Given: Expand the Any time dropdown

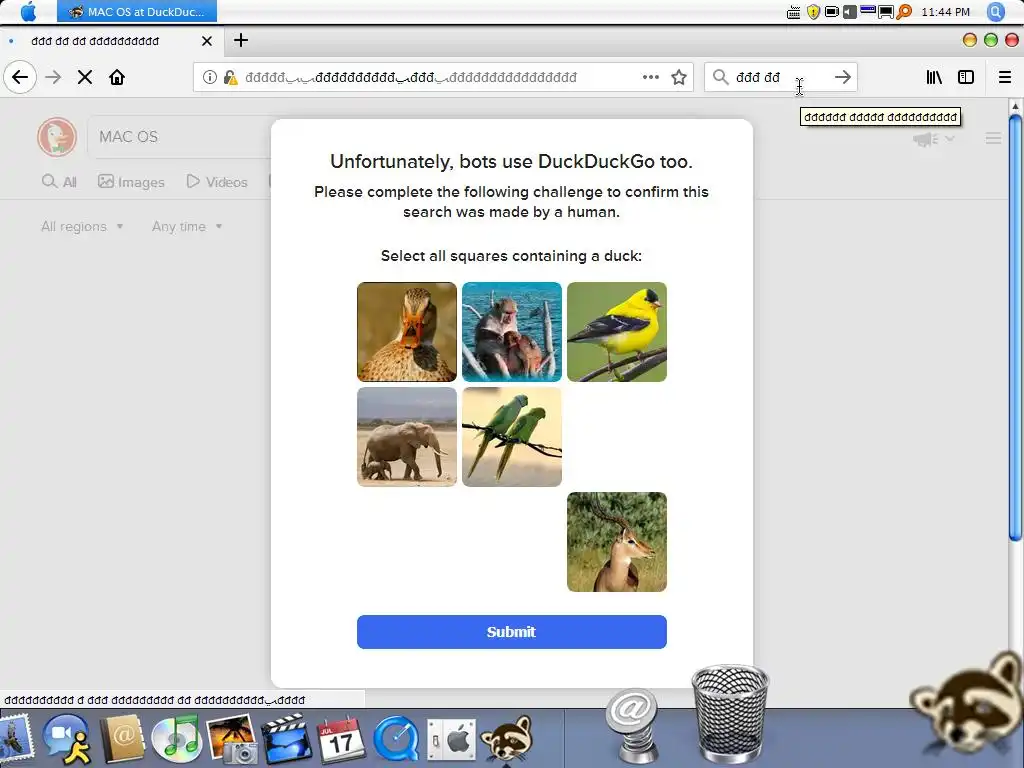Looking at the screenshot, I should [187, 227].
